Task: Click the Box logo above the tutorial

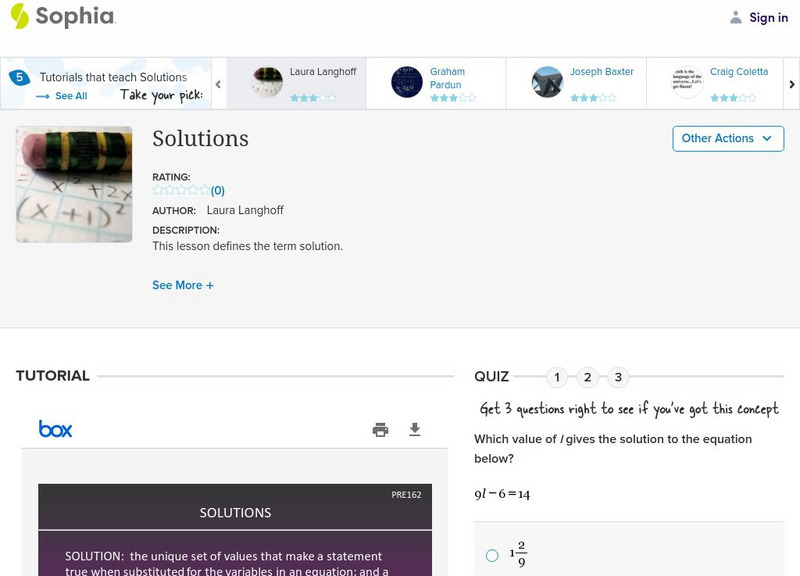Action: click(x=57, y=428)
